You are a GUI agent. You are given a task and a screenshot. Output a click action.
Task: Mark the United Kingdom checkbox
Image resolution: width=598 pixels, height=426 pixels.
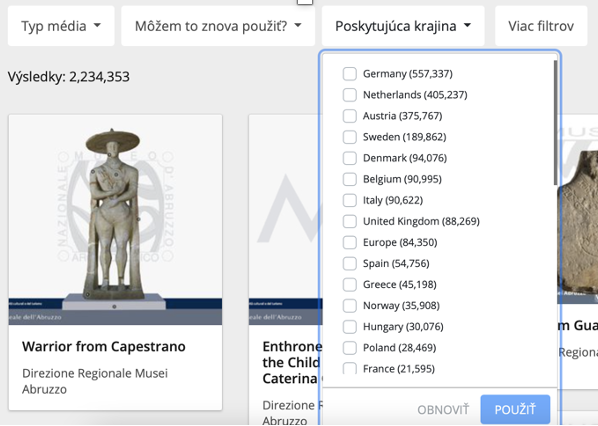click(349, 221)
